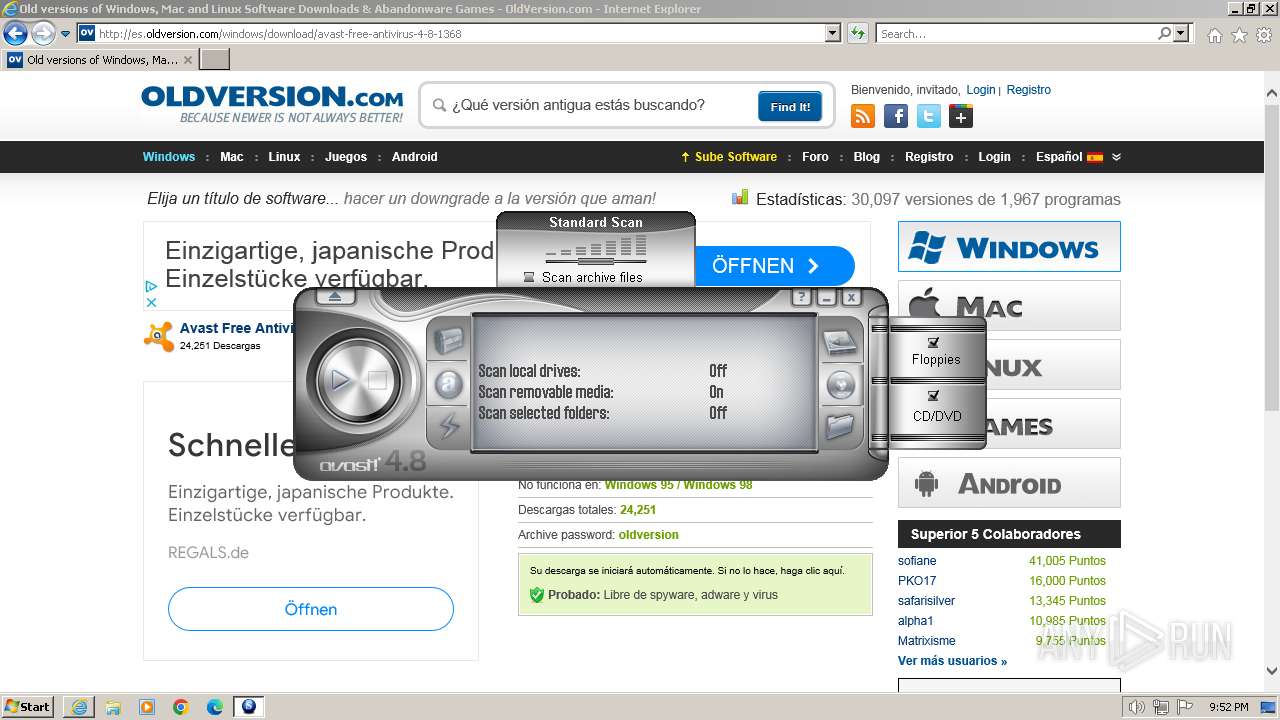This screenshot has height=720, width=1280.
Task: Click the browser search box
Action: 1016,33
